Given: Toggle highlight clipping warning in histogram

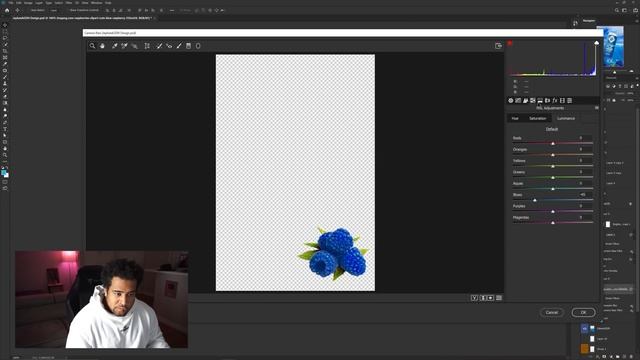Looking at the screenshot, I should (596, 43).
